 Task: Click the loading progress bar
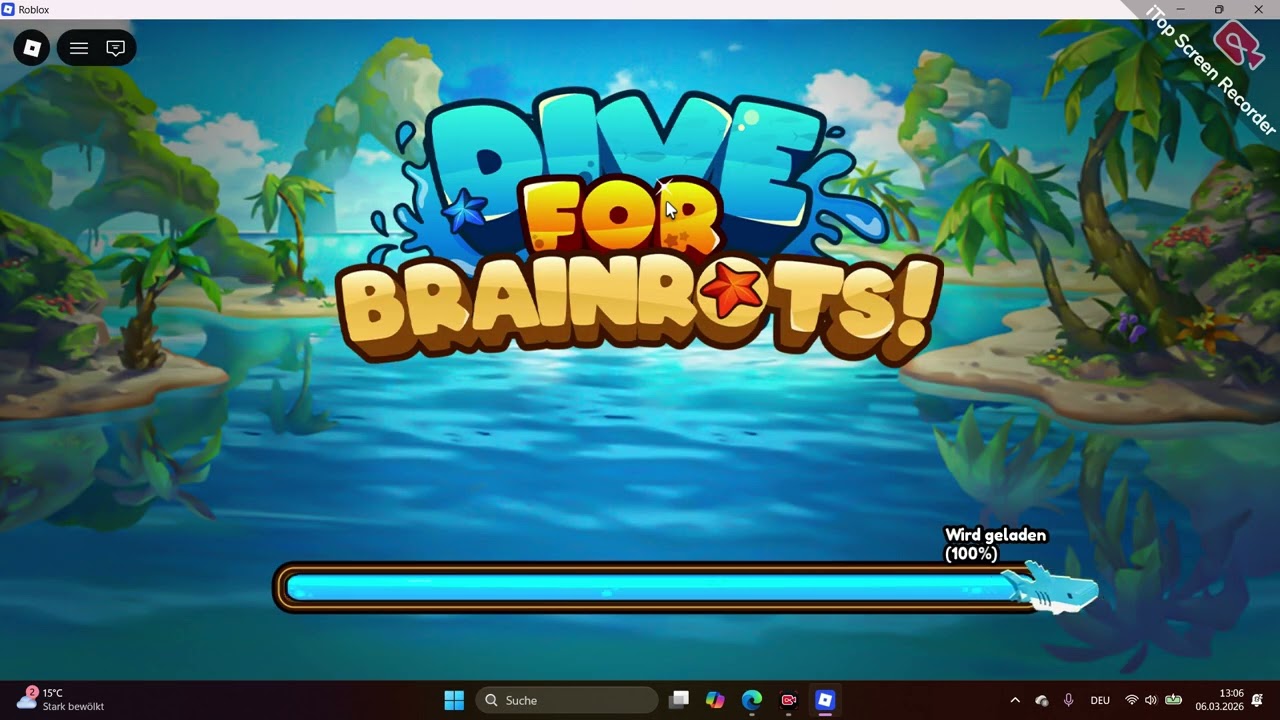(x=660, y=588)
